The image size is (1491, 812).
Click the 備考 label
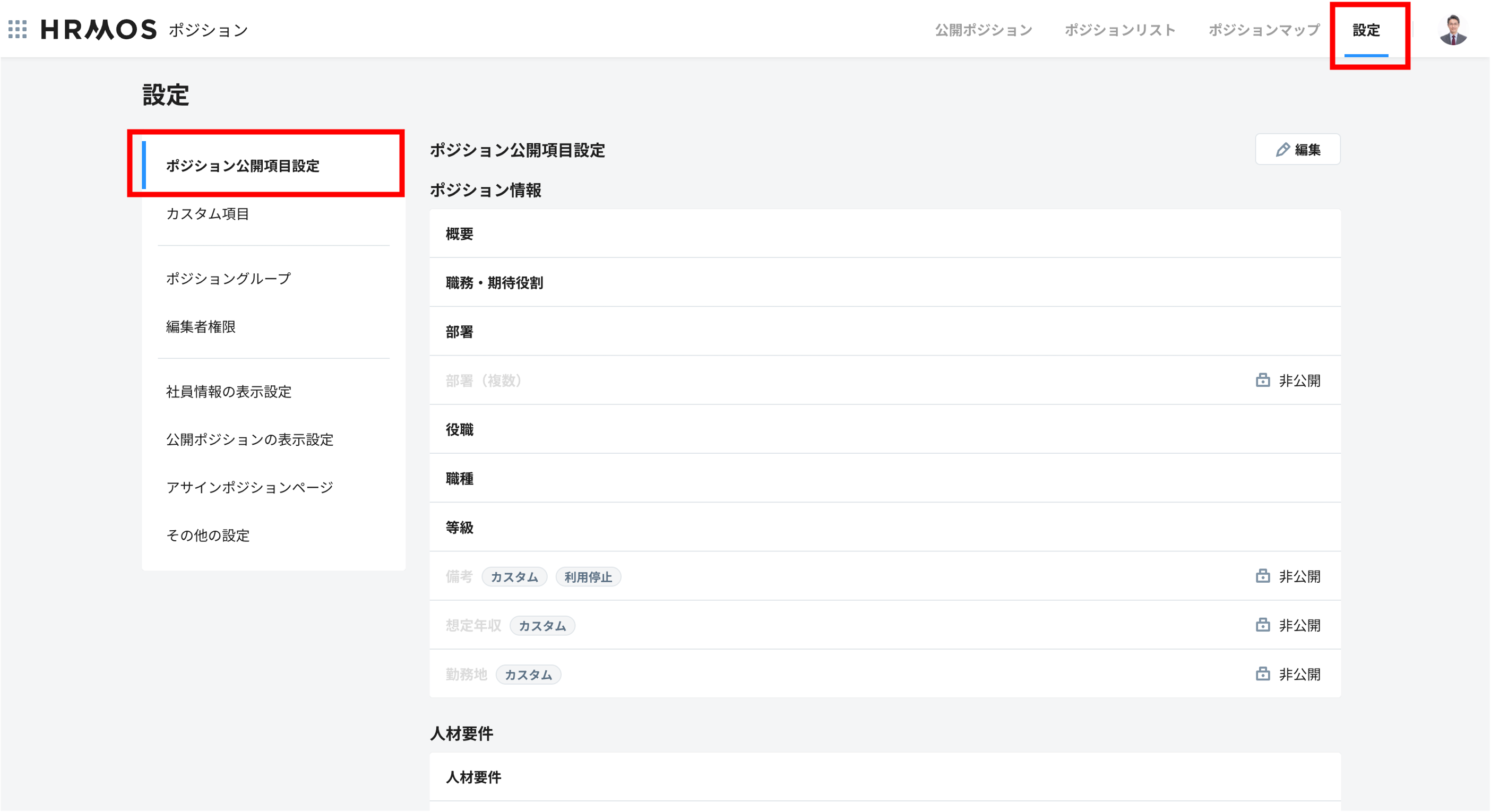point(460,576)
